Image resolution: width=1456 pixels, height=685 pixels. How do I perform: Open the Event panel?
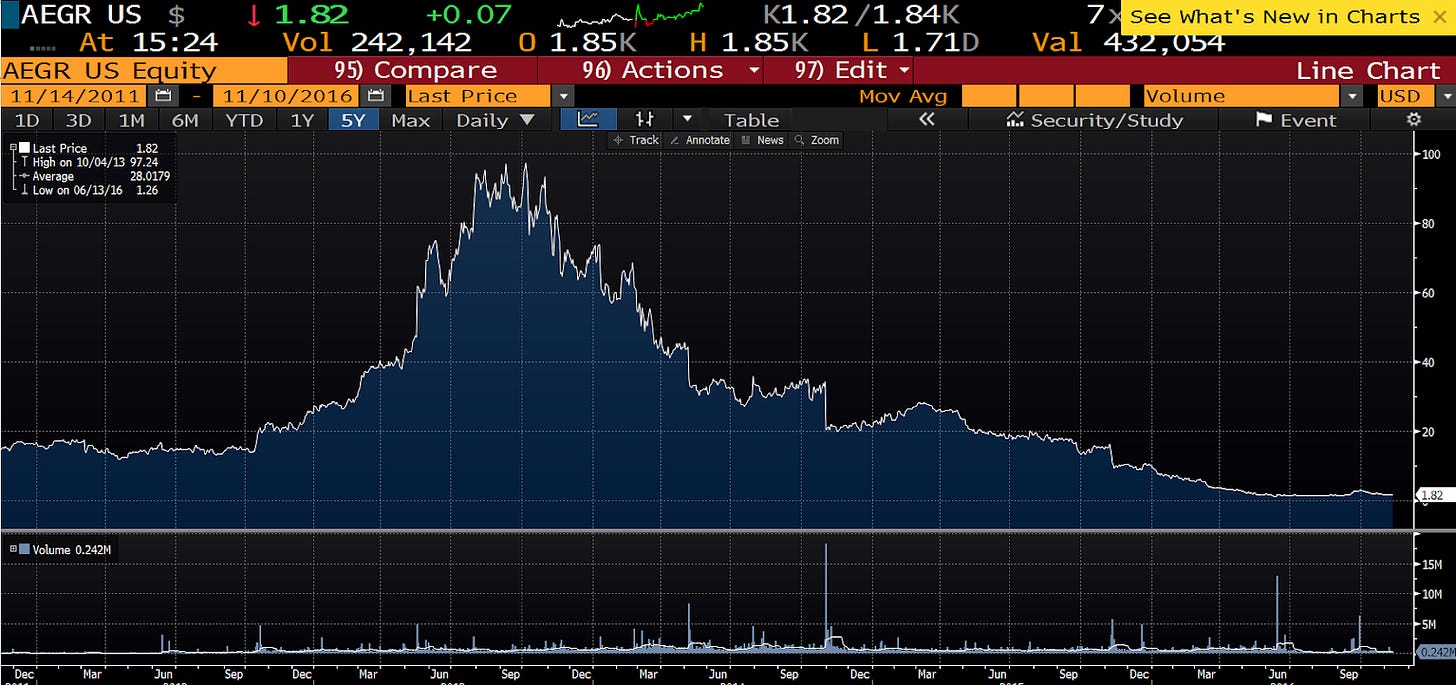(1296, 120)
